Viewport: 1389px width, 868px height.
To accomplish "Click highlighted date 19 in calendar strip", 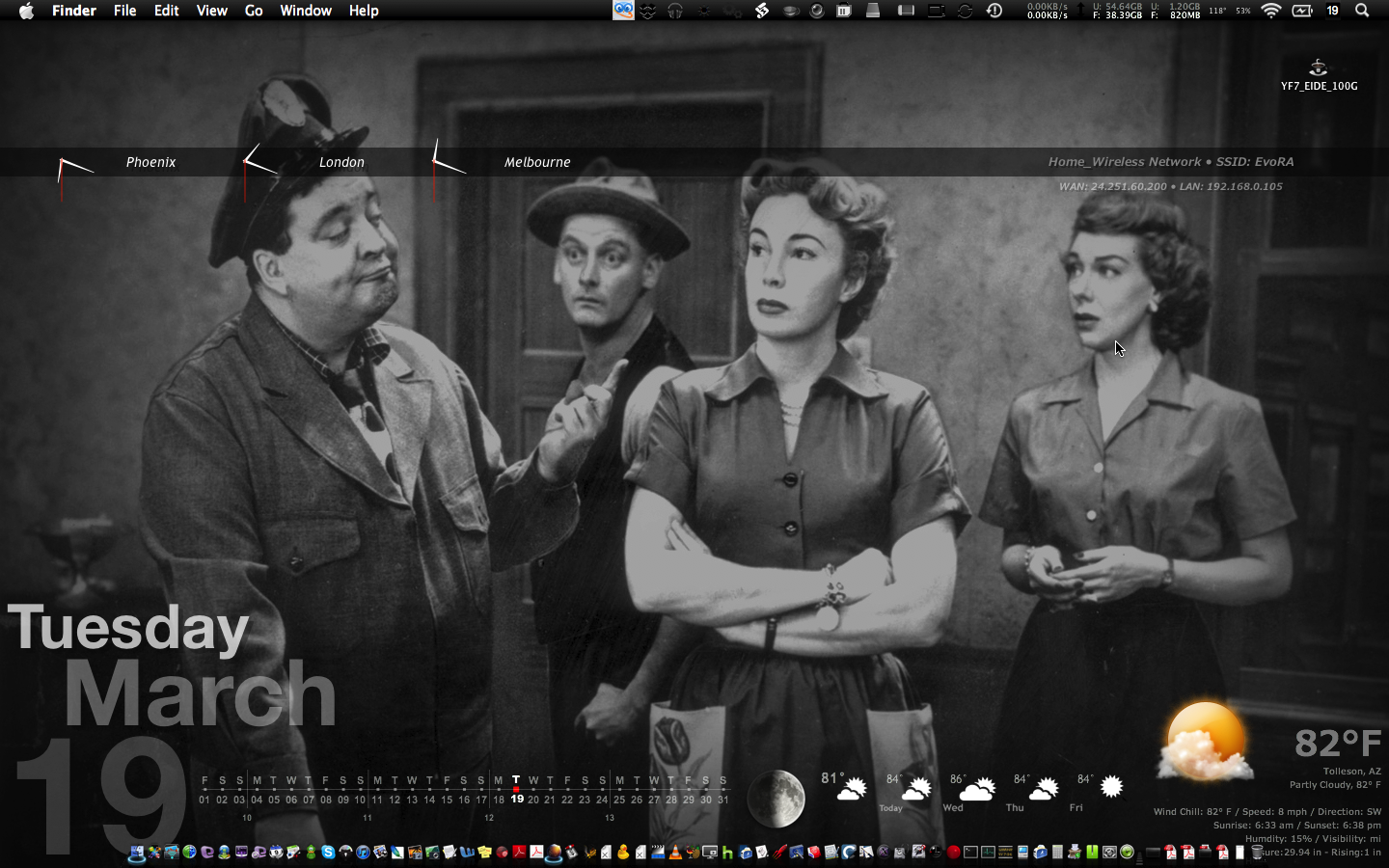I will point(517,800).
